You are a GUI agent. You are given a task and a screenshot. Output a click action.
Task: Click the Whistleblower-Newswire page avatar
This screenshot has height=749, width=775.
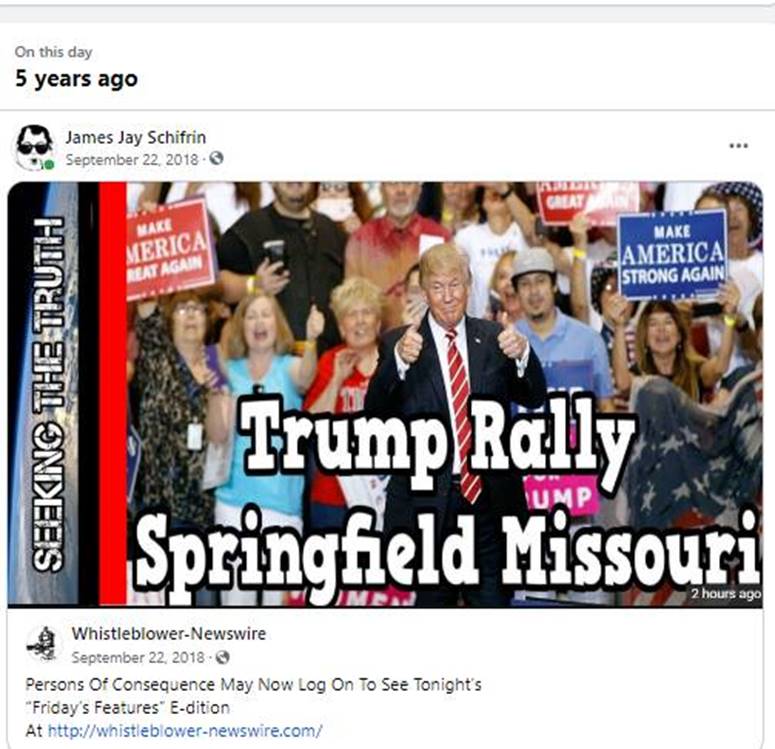44,643
